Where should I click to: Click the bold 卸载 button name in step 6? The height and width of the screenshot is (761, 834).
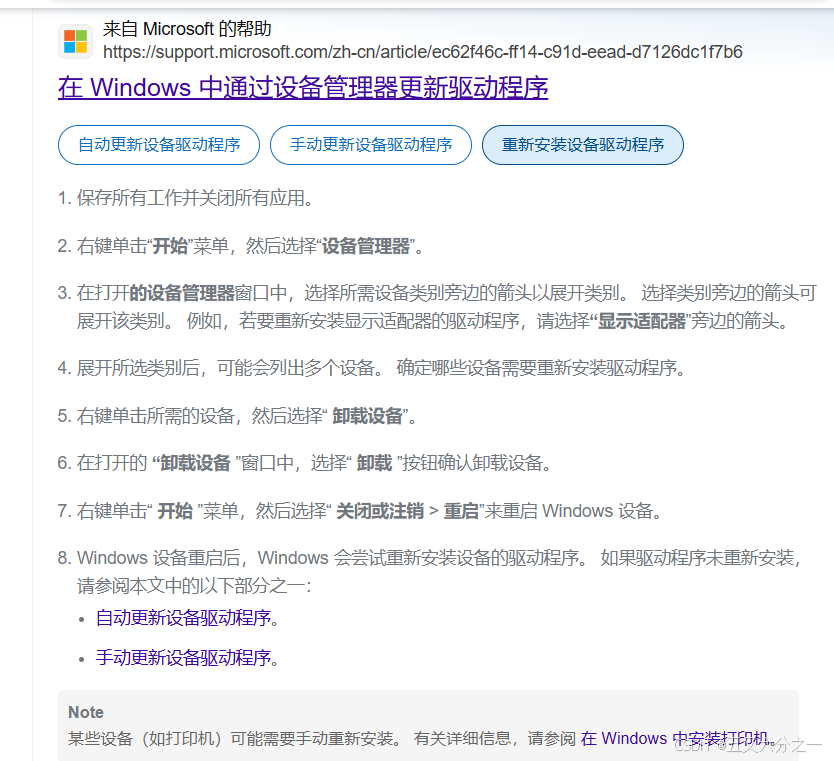374,463
